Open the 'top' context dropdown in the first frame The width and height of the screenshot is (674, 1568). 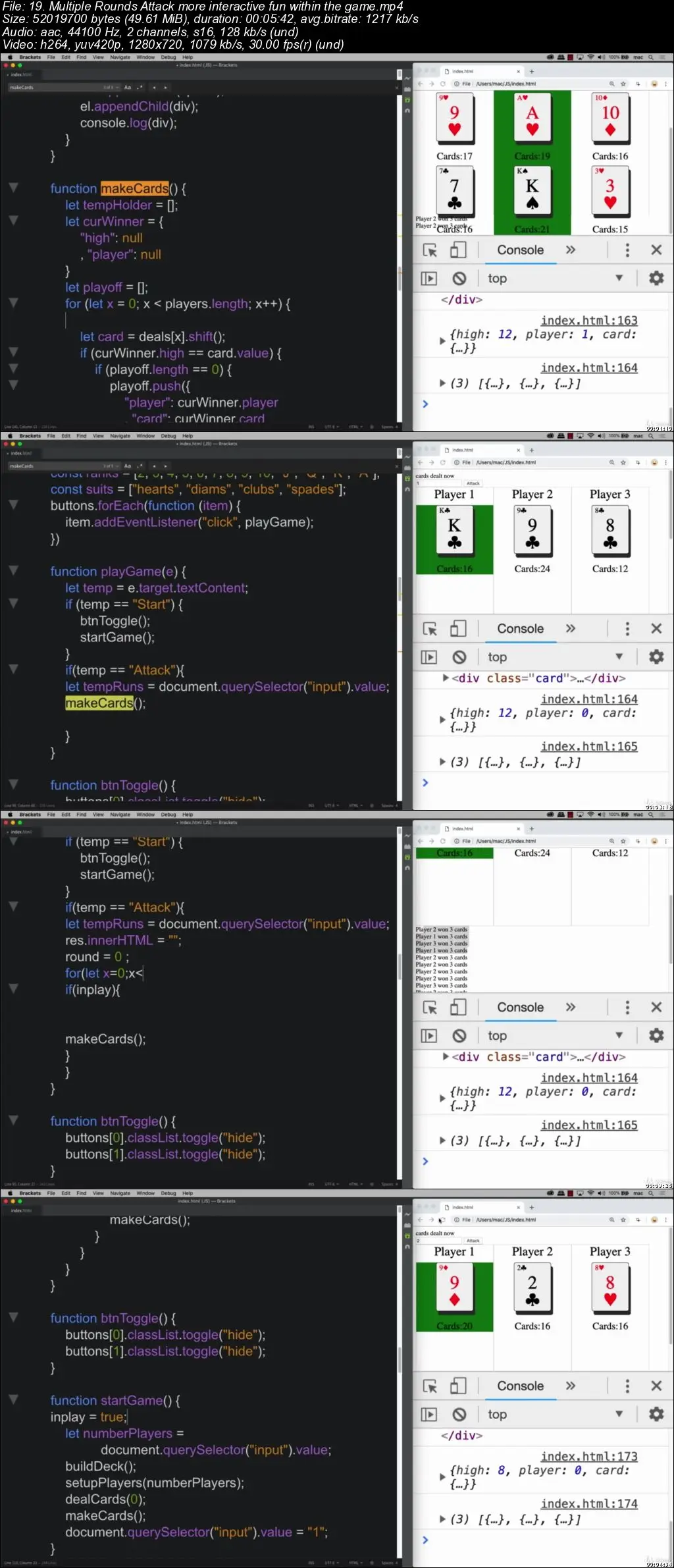click(556, 279)
